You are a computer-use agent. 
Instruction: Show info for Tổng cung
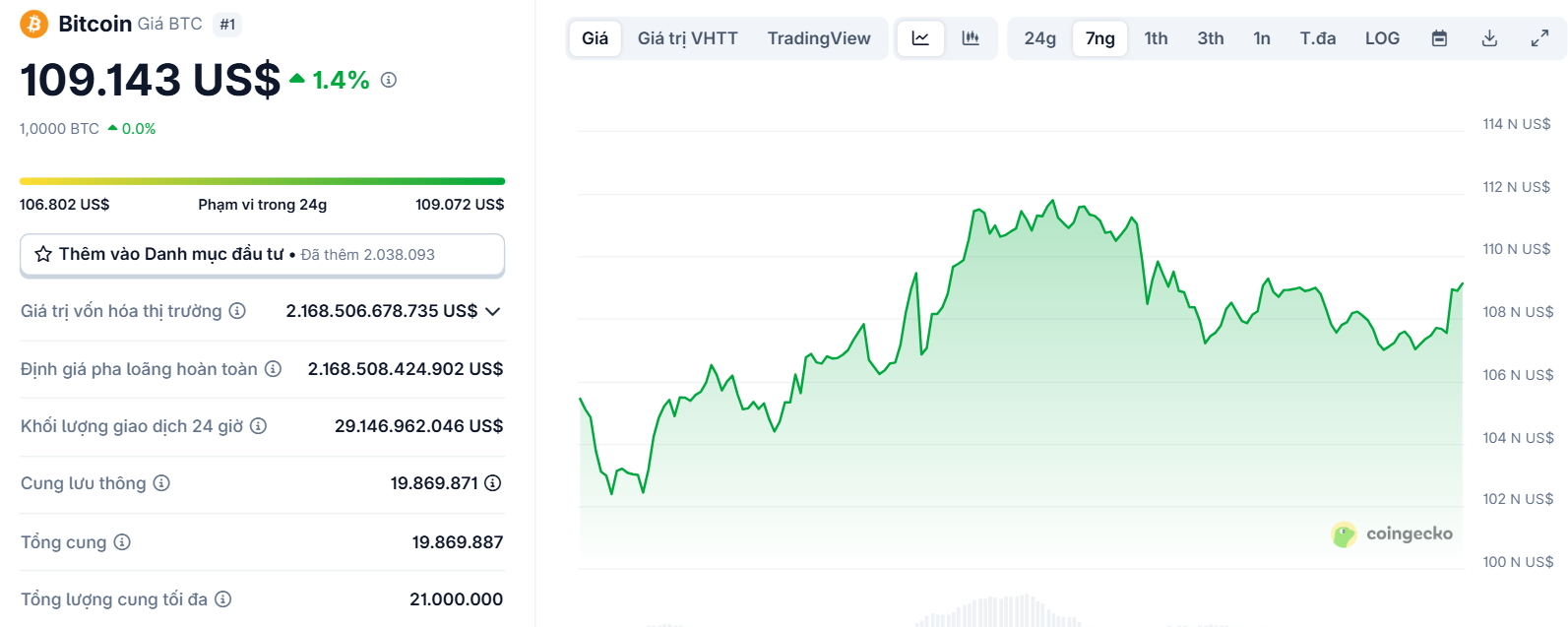coord(122,542)
